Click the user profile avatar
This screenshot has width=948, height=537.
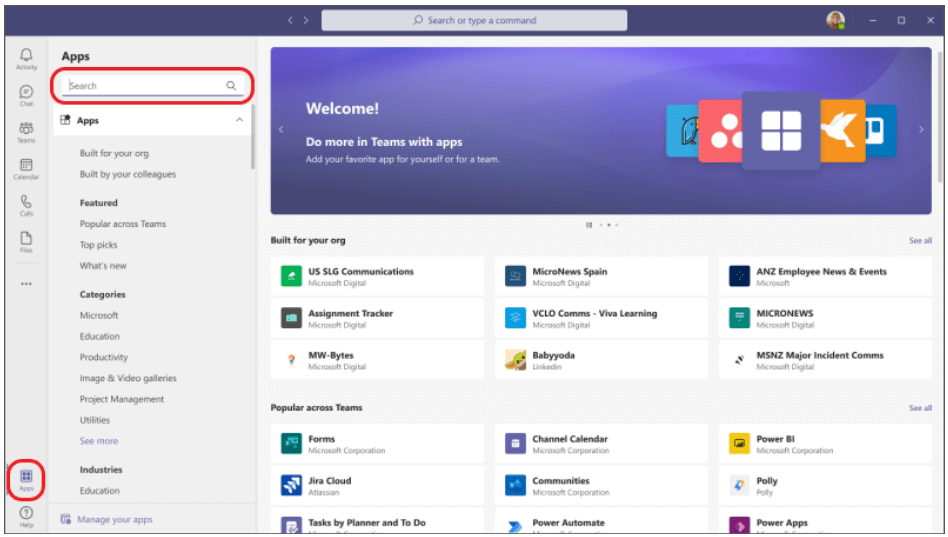click(835, 20)
